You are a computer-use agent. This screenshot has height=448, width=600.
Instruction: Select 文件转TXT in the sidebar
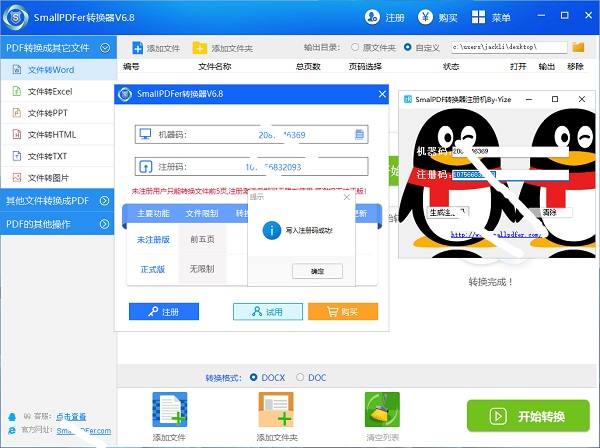[58, 156]
